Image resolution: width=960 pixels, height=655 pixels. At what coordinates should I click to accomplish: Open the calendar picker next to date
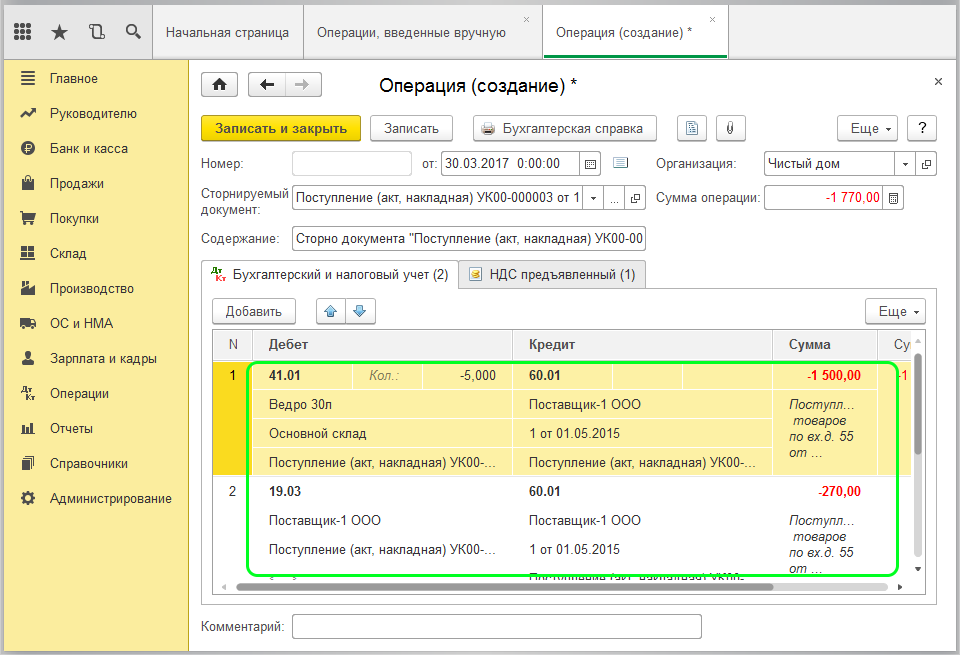click(x=590, y=164)
